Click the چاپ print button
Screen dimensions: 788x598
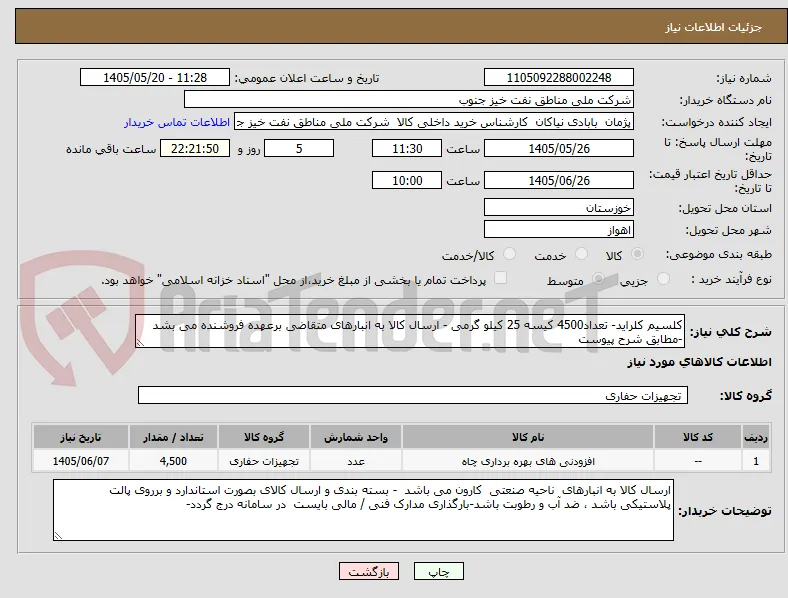(x=439, y=571)
